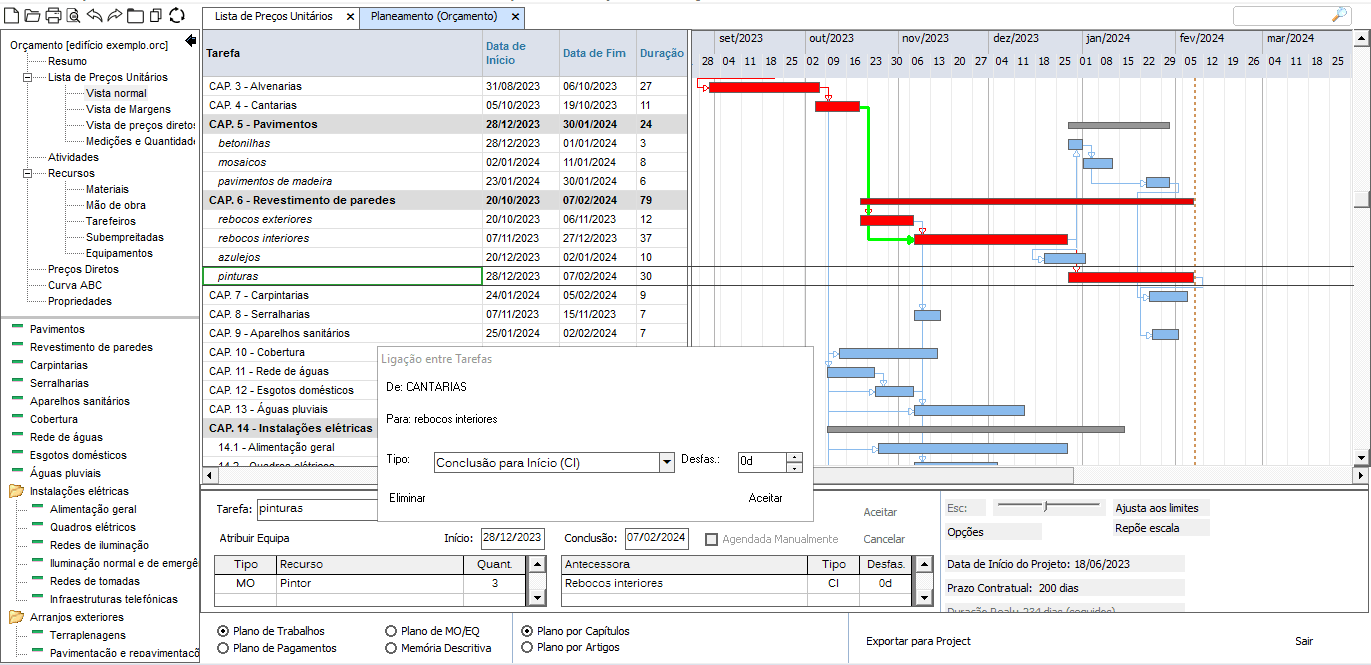The image size is (1371, 665).
Task: Click the Ajusta aos limites button
Action: pyautogui.click(x=1160, y=508)
